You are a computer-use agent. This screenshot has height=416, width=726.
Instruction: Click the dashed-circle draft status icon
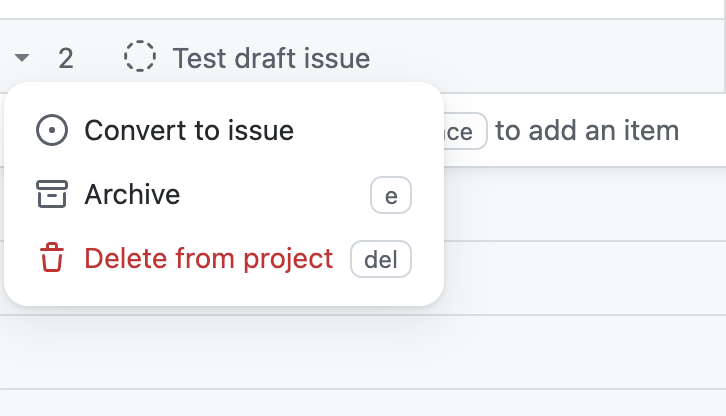point(140,57)
